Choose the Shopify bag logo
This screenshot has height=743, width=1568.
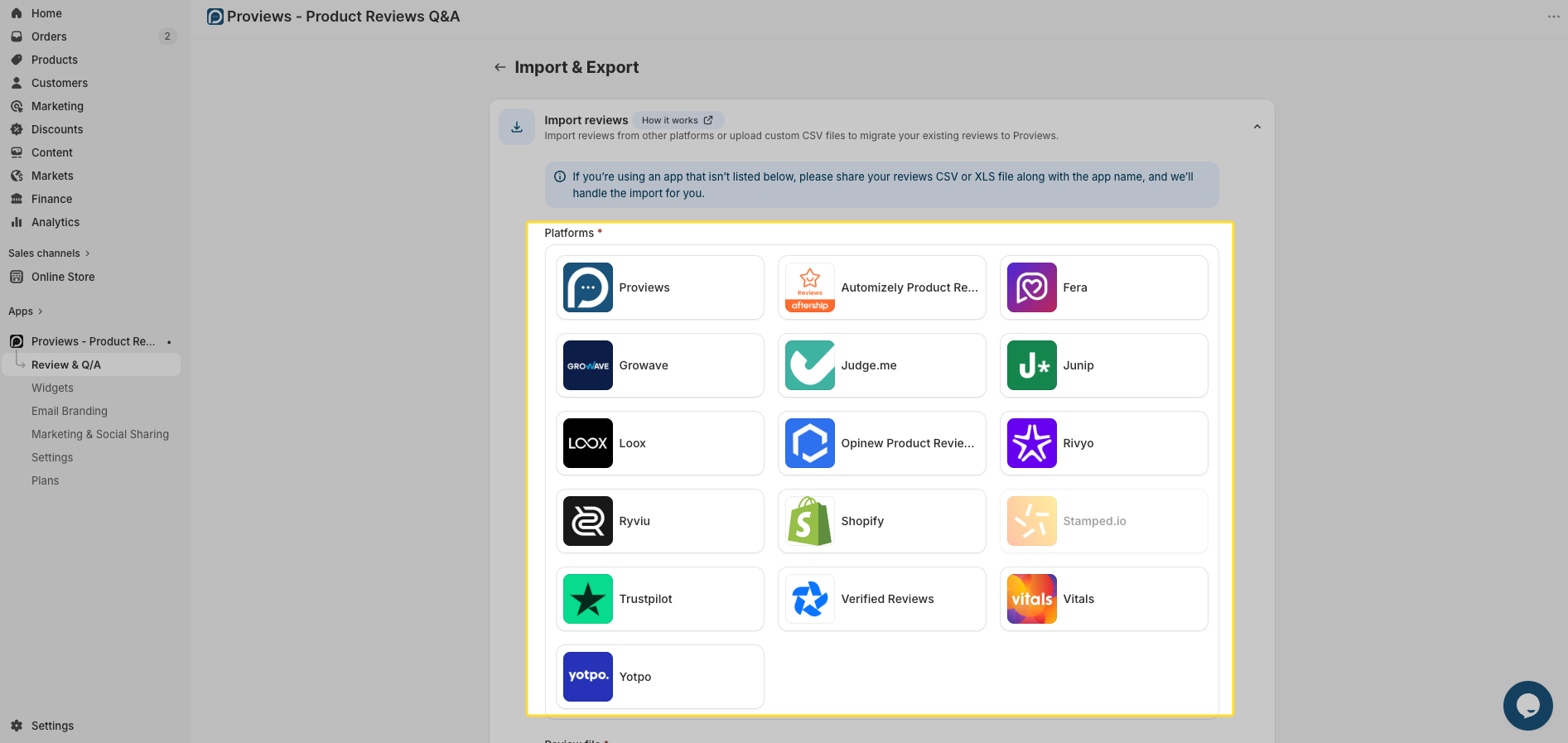[810, 521]
